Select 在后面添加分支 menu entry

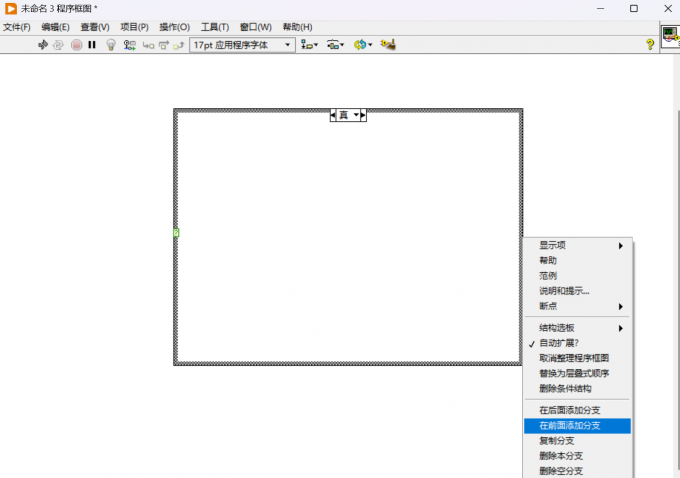click(577, 410)
